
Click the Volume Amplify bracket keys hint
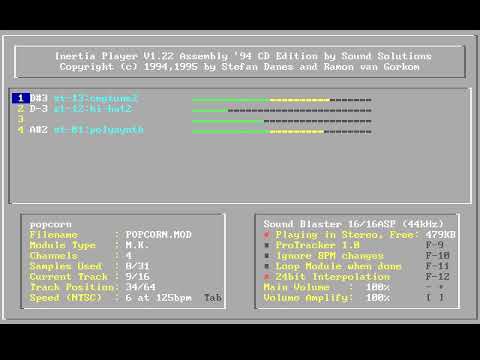(435, 297)
